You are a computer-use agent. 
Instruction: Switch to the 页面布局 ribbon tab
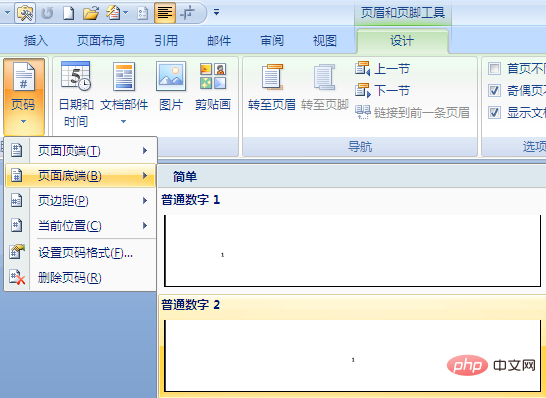101,40
